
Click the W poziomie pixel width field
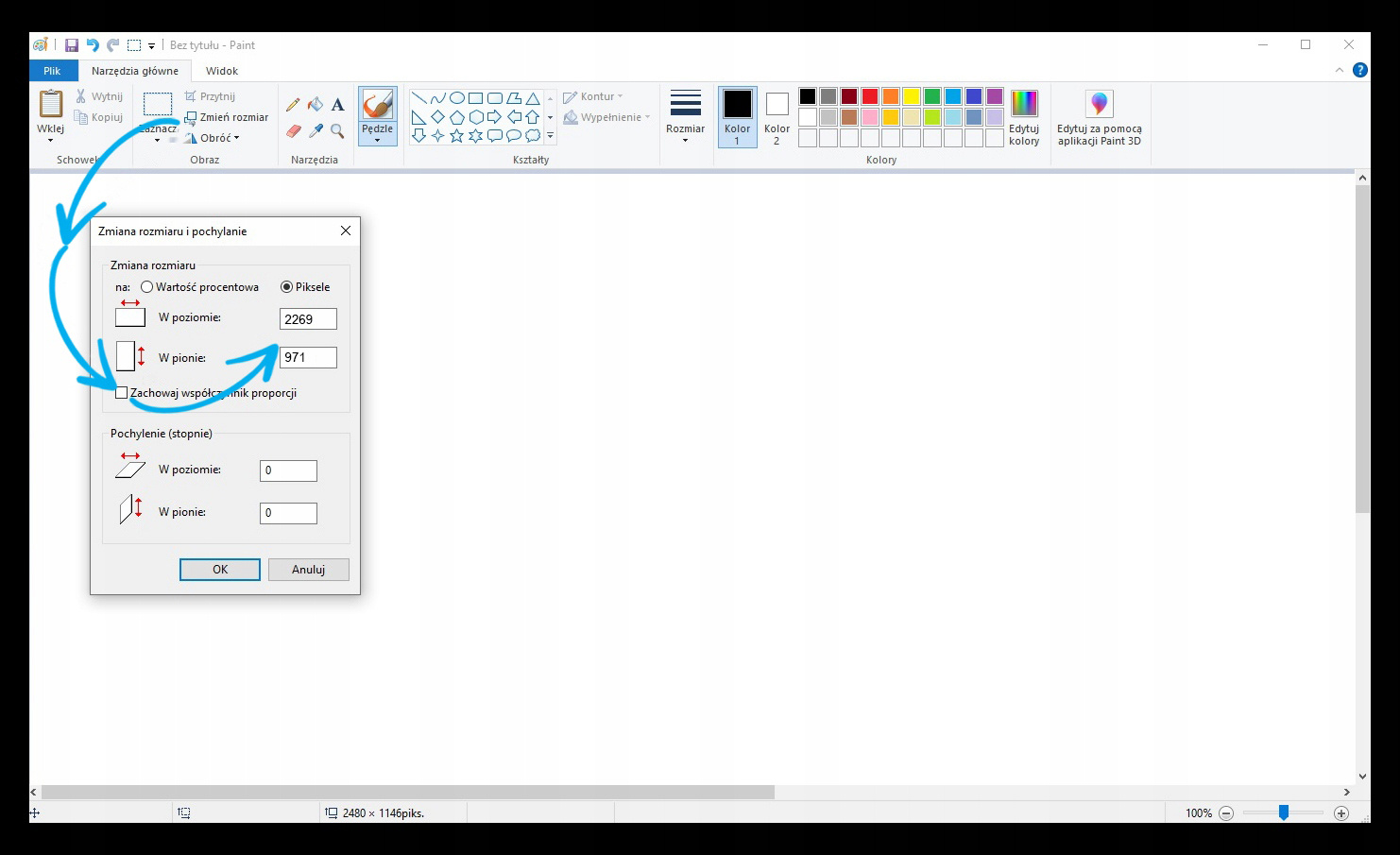tap(308, 319)
